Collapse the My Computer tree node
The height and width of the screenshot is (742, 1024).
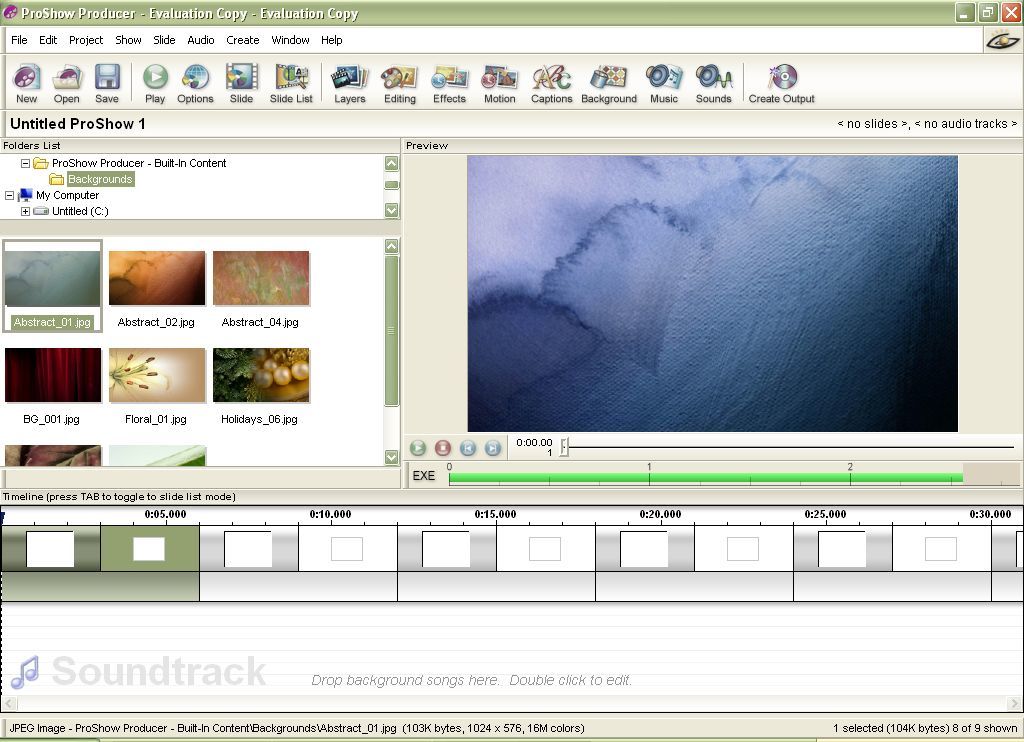pos(10,195)
